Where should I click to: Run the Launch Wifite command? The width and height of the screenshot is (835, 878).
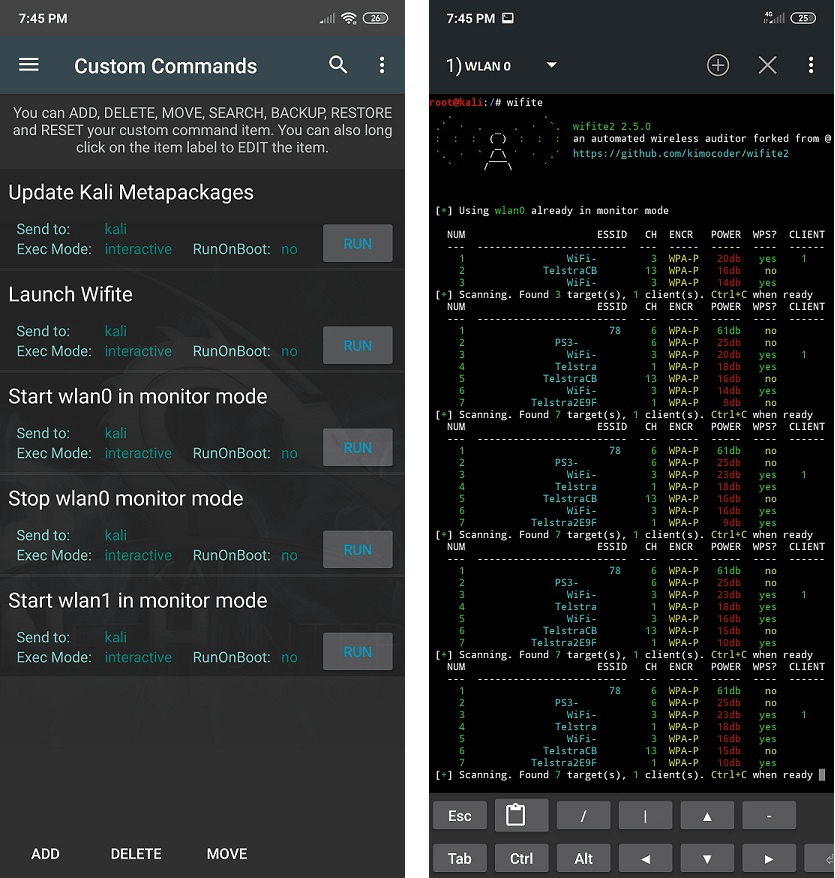coord(357,346)
